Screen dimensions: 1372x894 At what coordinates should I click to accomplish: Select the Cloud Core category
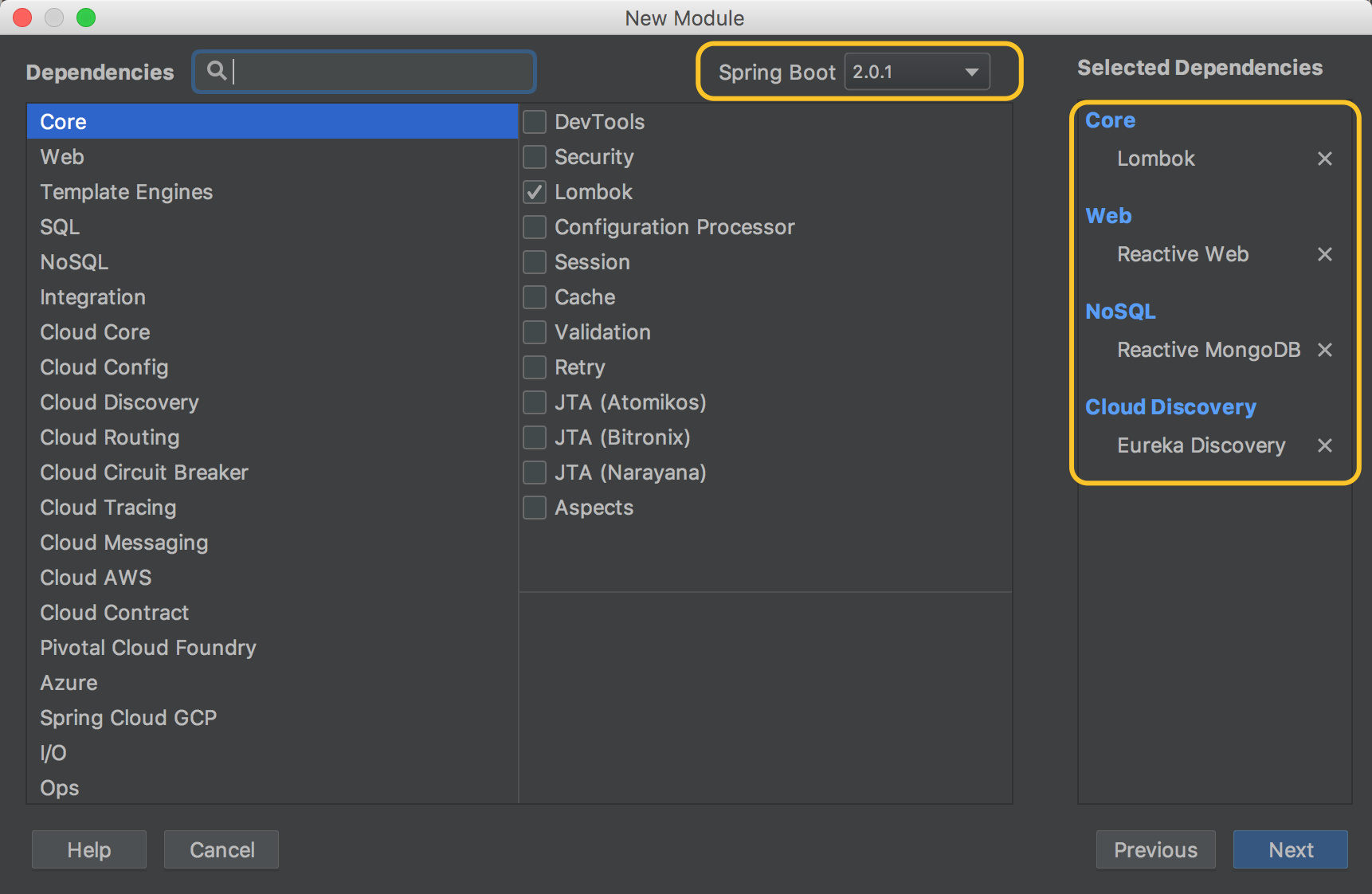click(x=272, y=332)
